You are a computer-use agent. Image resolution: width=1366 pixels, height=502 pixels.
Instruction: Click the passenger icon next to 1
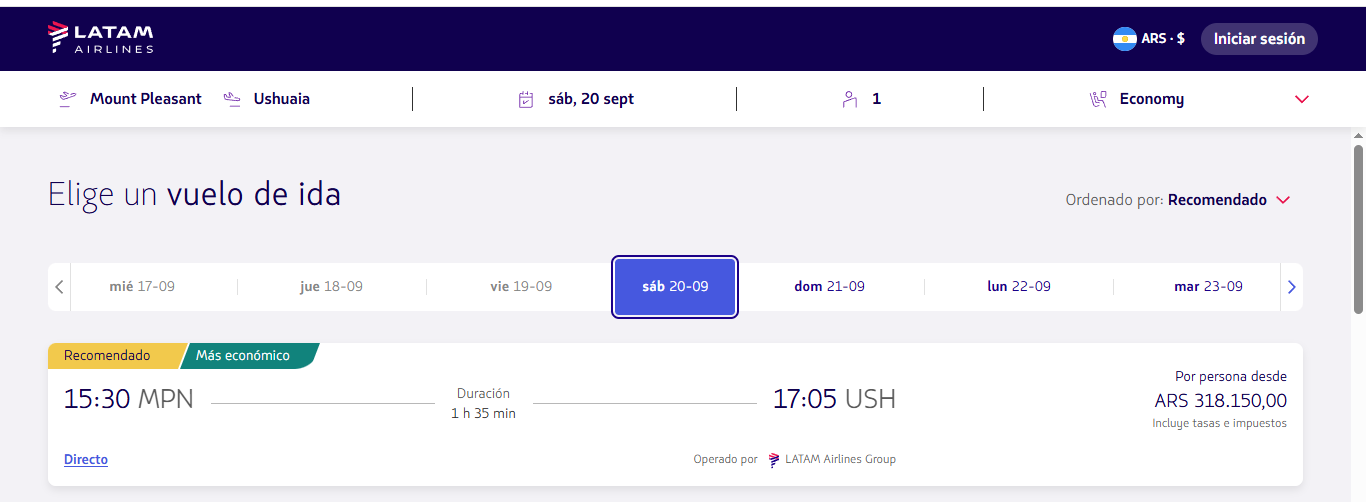tap(850, 99)
